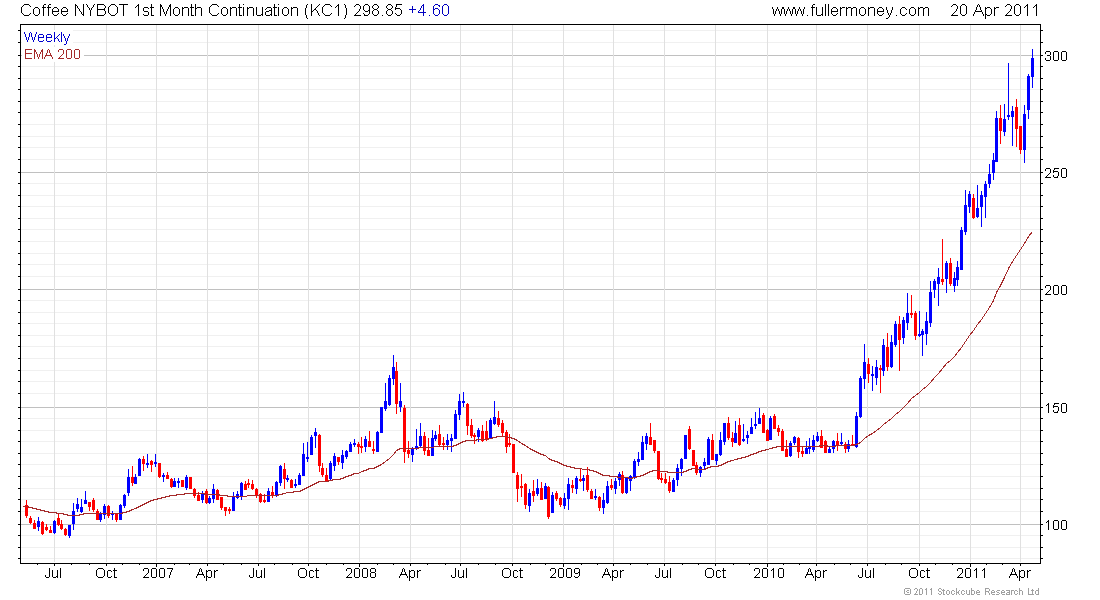
Task: Click the 2008 year label on time axis
Action: (x=361, y=573)
